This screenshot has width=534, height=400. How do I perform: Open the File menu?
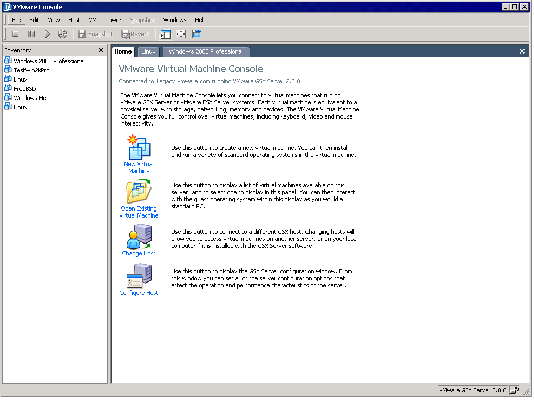pos(17,20)
